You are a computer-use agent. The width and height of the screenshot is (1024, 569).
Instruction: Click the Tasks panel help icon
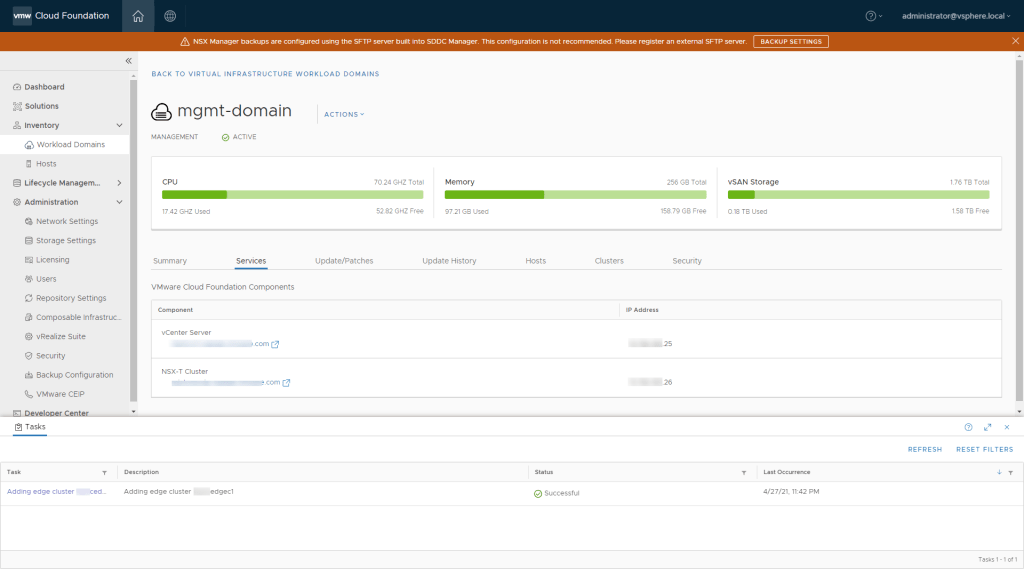[x=968, y=427]
